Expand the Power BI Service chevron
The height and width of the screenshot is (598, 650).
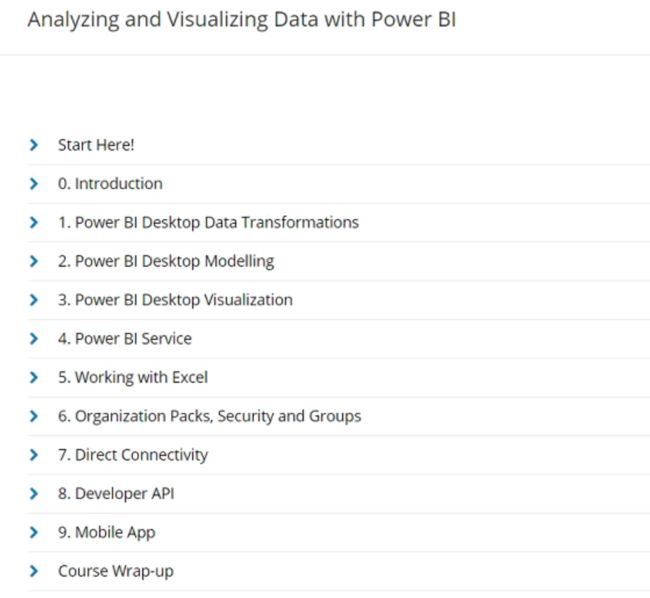click(34, 339)
